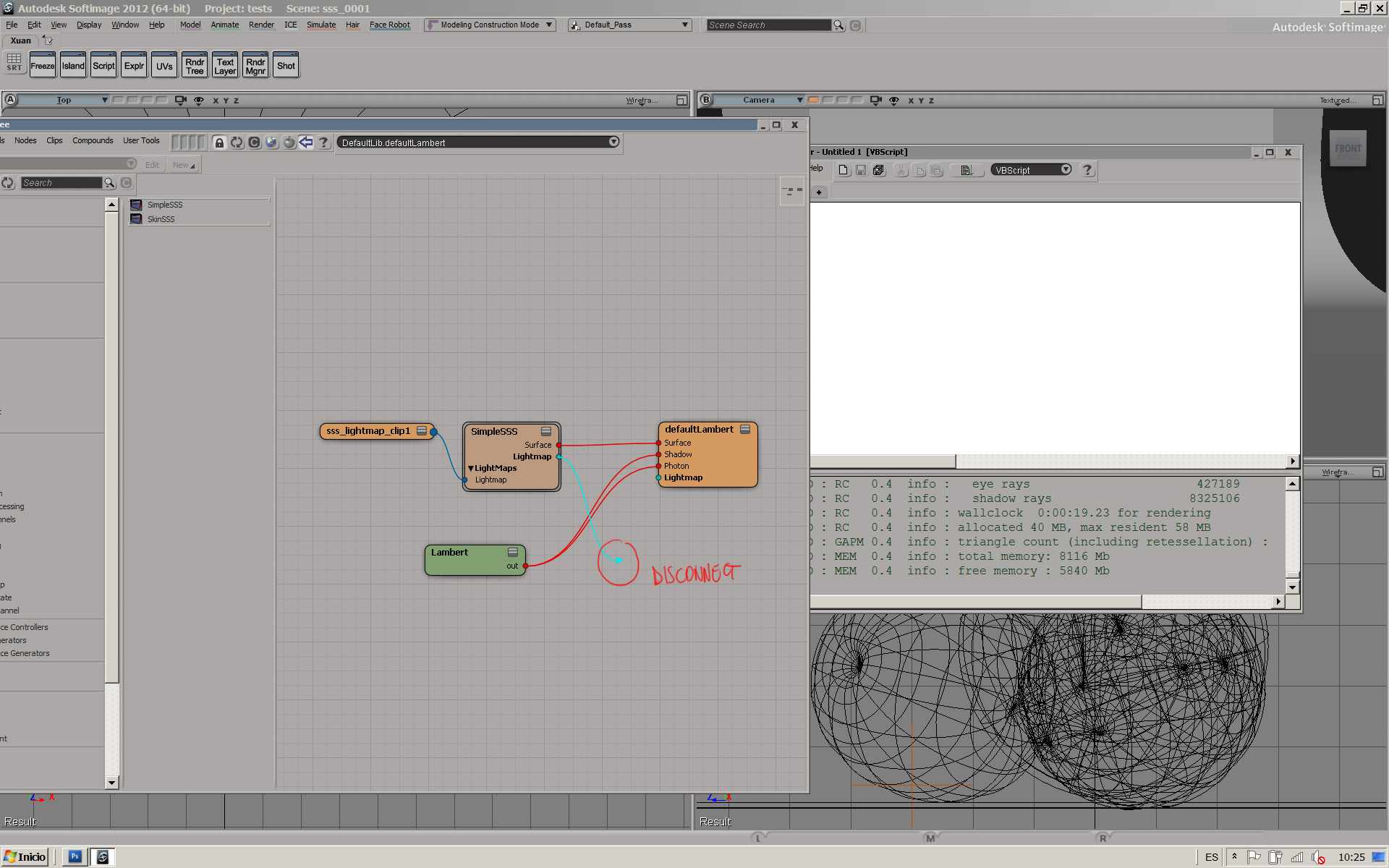Click Save icon in script editor
The image size is (1389, 868).
click(861, 170)
